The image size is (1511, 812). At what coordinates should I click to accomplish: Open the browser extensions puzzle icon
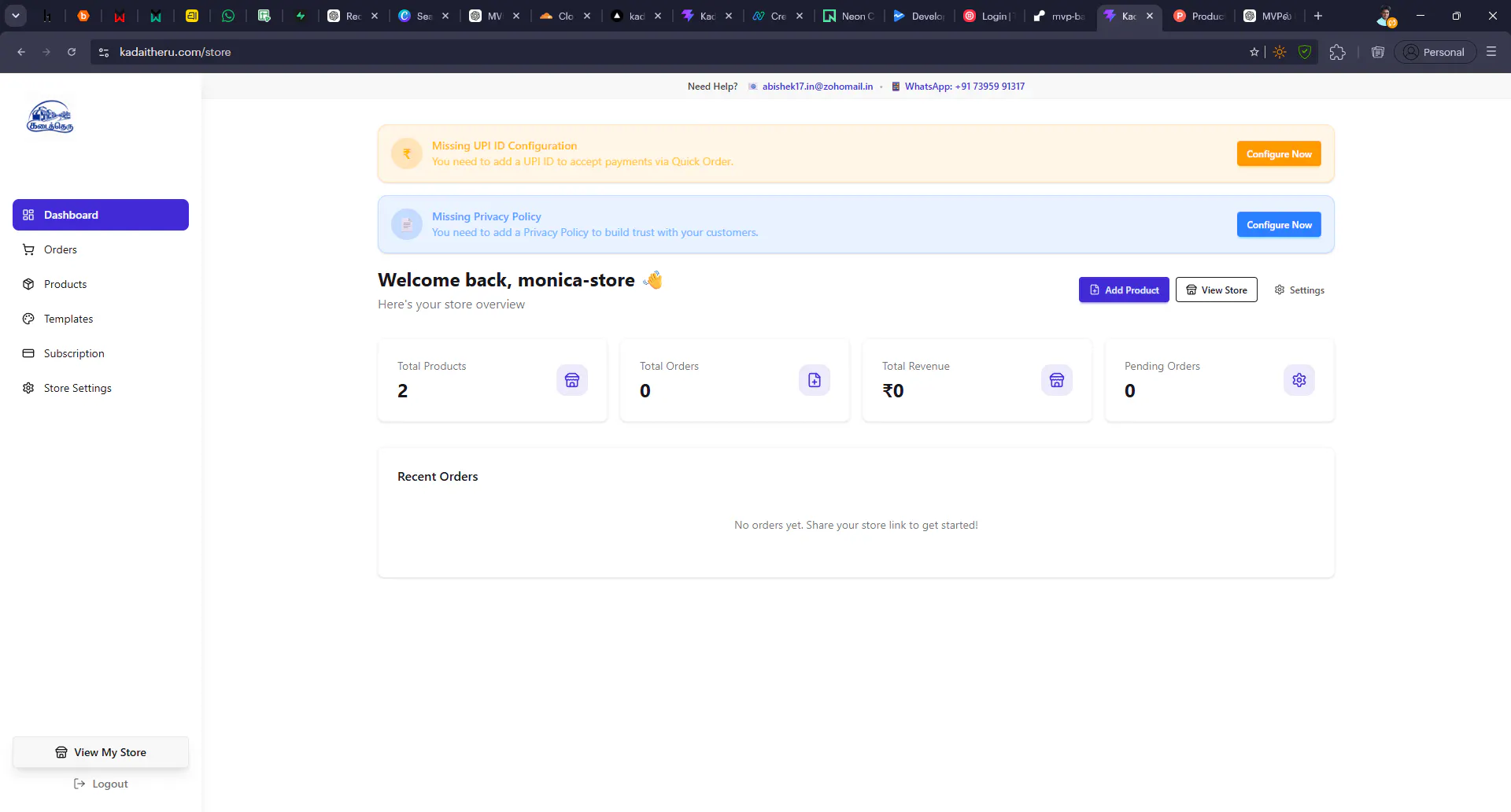(x=1337, y=52)
